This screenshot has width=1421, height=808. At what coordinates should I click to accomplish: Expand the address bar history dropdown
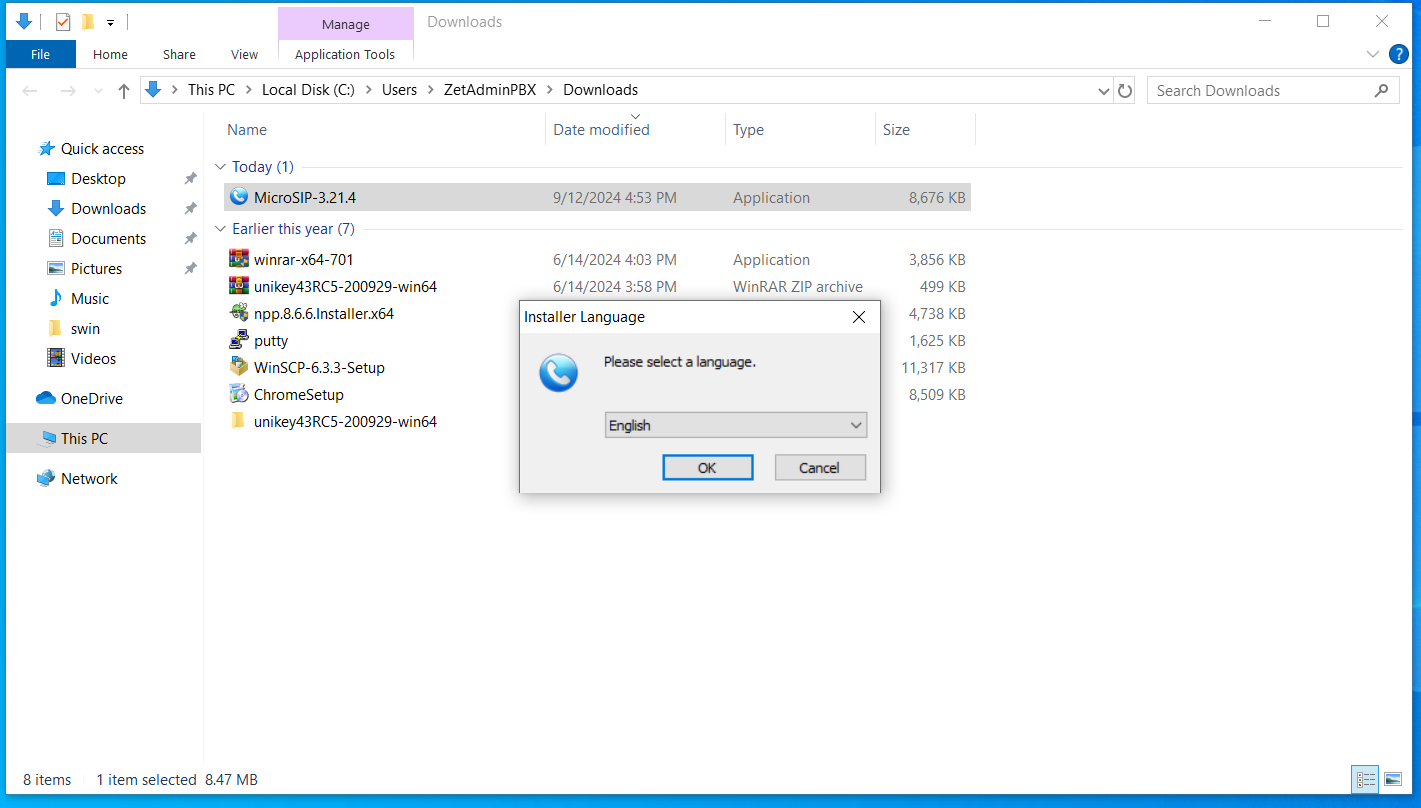pyautogui.click(x=1104, y=90)
